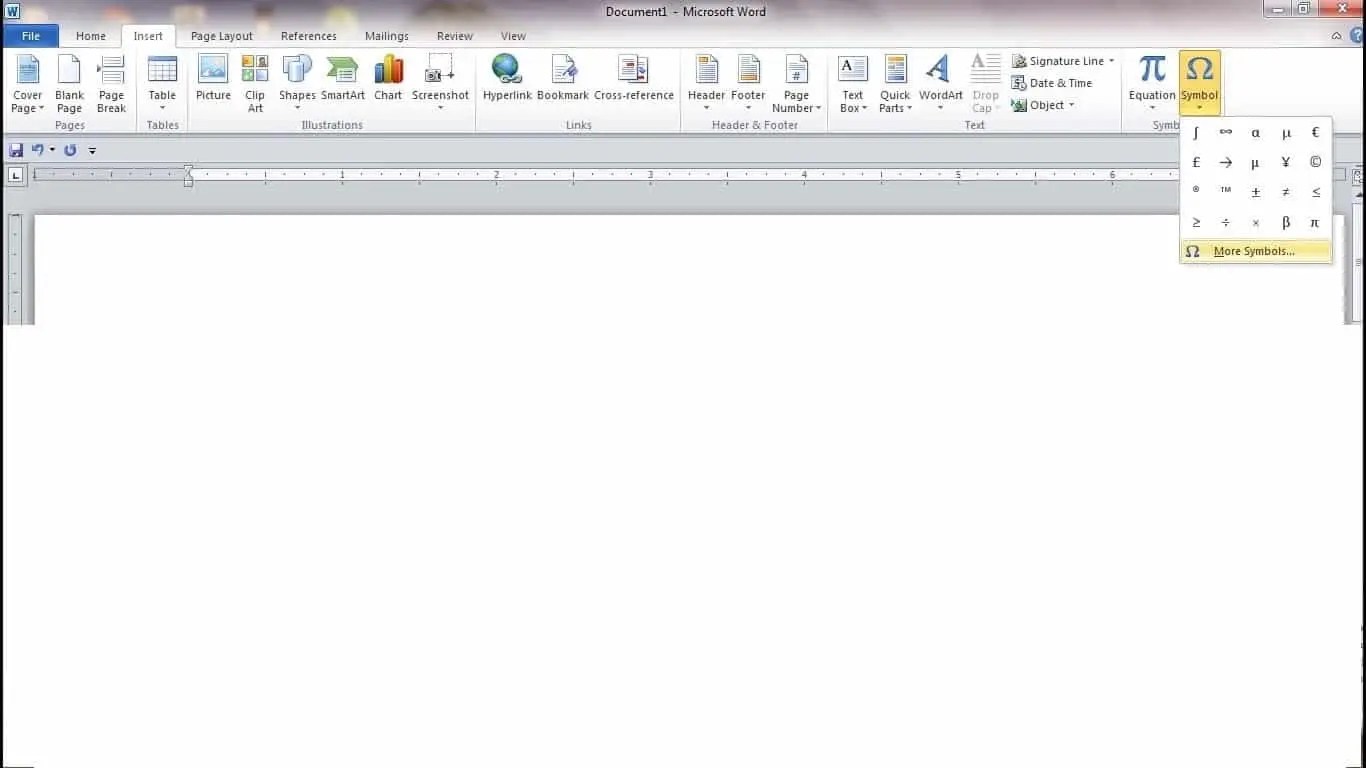The width and height of the screenshot is (1366, 768).
Task: Insert the small pi symbol from gallery
Action: (x=1316, y=222)
